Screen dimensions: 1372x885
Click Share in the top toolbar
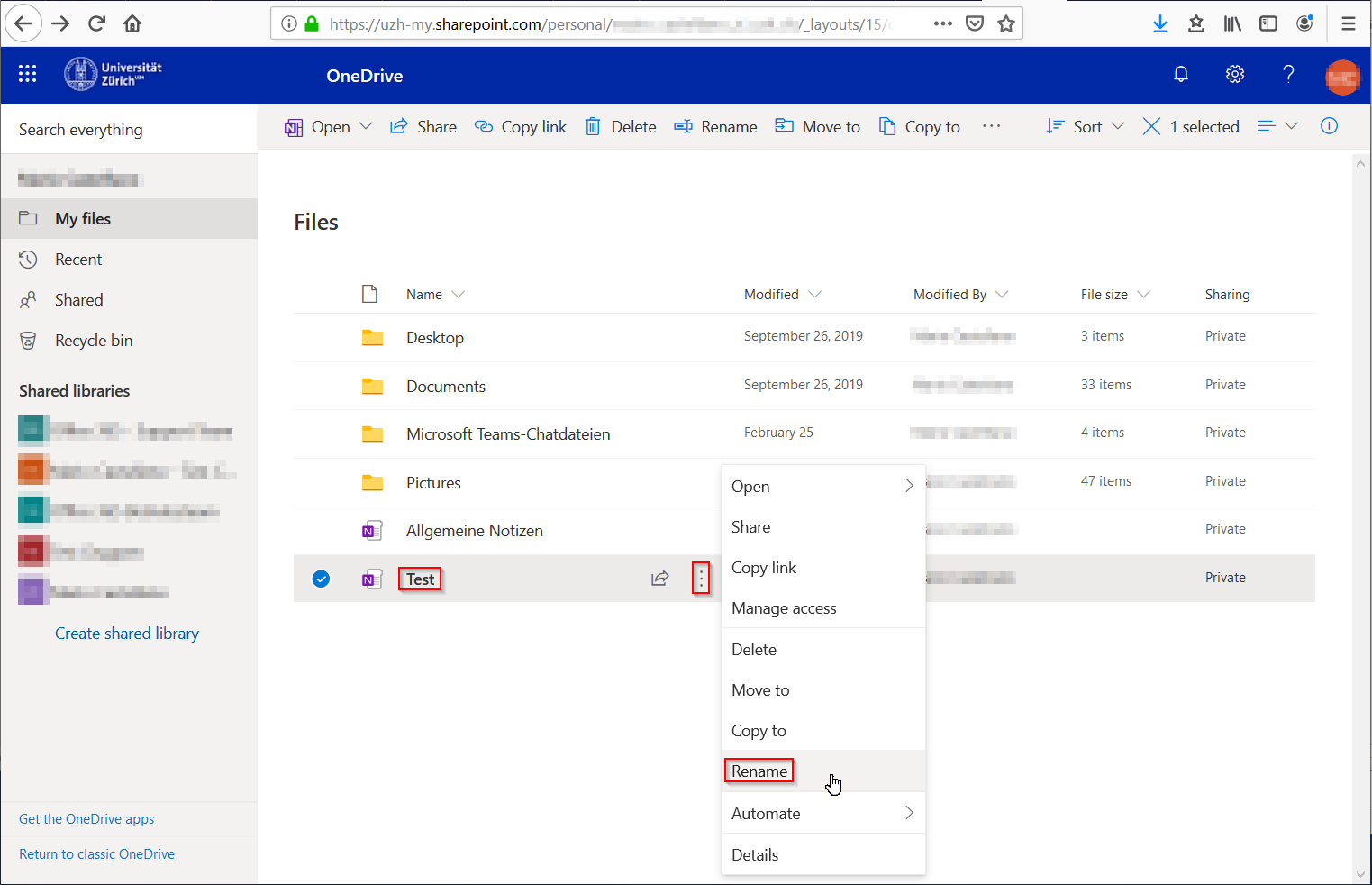pos(423,126)
